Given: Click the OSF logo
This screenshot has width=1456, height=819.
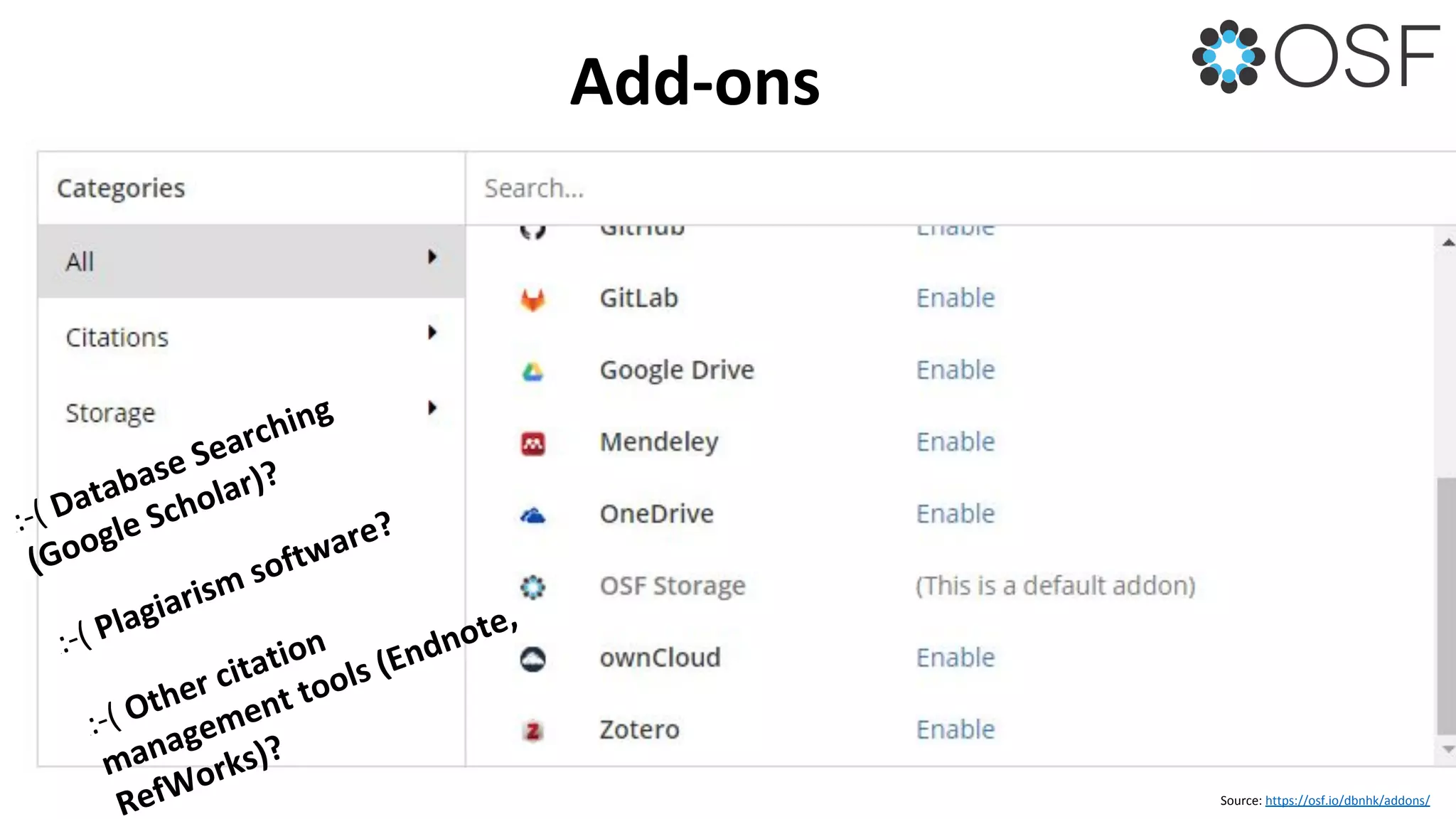Looking at the screenshot, I should click(x=1316, y=56).
